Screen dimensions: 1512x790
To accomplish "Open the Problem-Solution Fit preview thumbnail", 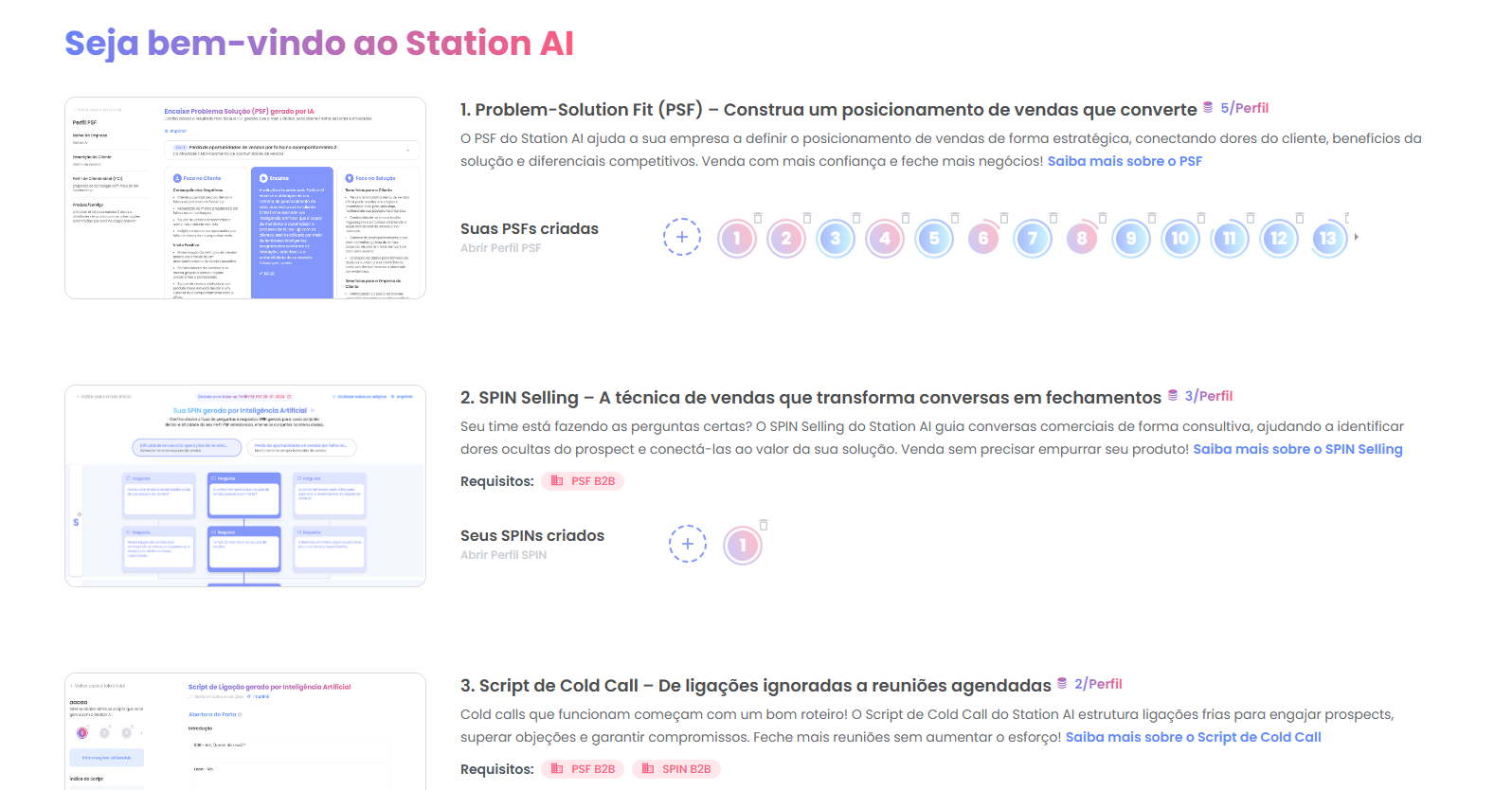I will (245, 198).
